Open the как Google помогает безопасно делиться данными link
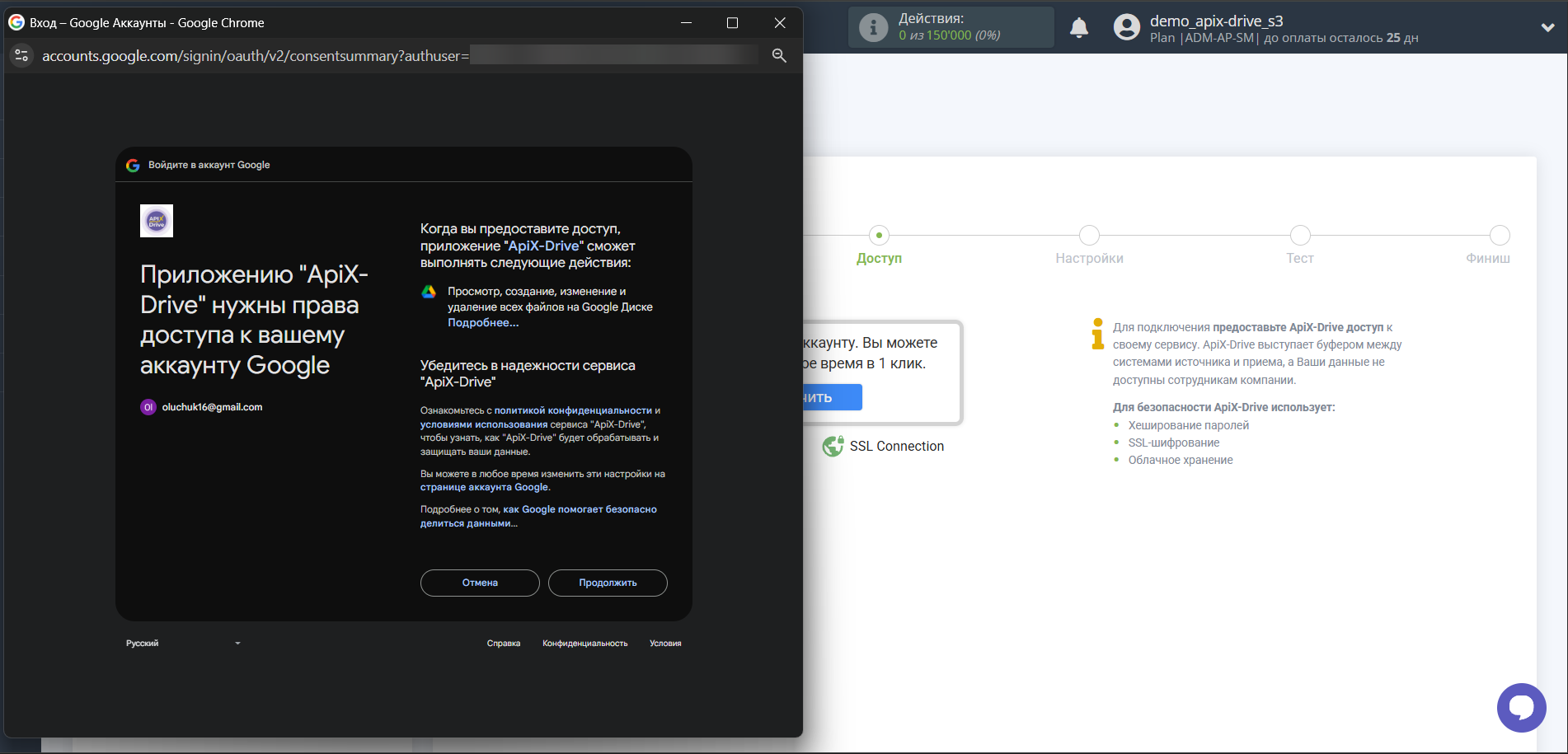Viewport: 1568px width, 754px height. tap(538, 516)
